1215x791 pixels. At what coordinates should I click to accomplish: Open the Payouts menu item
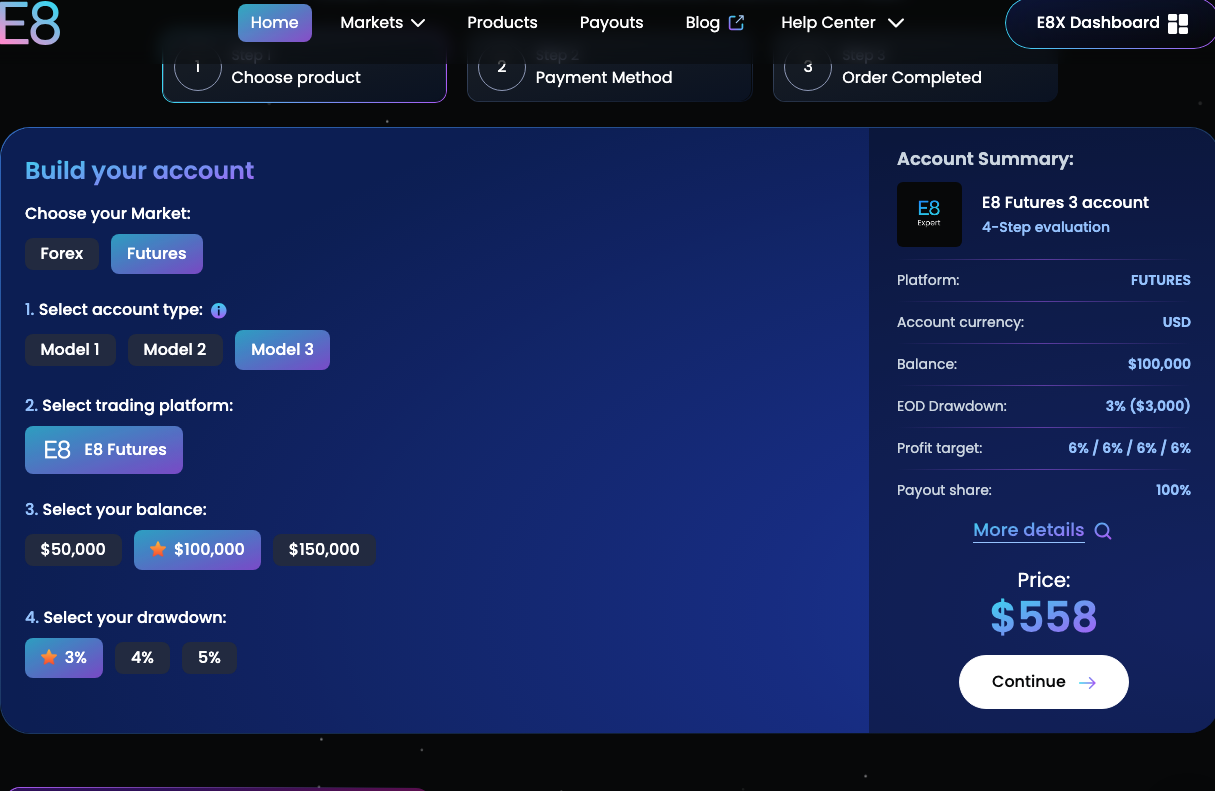611,23
